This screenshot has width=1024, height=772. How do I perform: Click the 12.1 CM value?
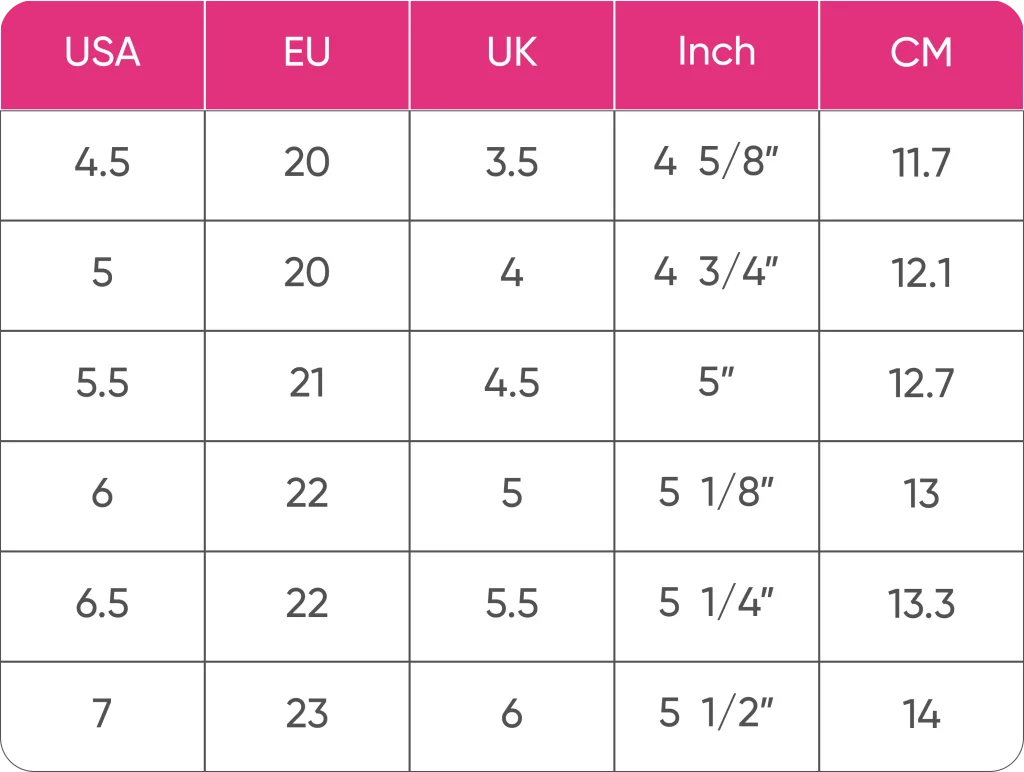pyautogui.click(x=921, y=273)
